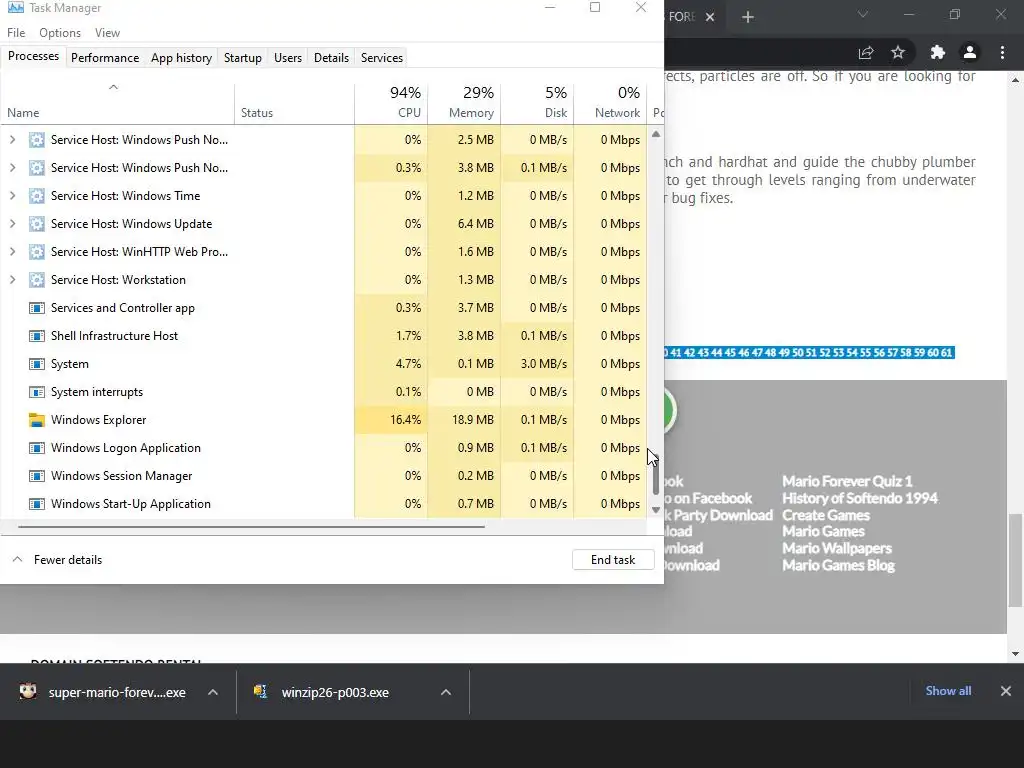Select System 3.0 MB/s disk cell

tap(537, 364)
